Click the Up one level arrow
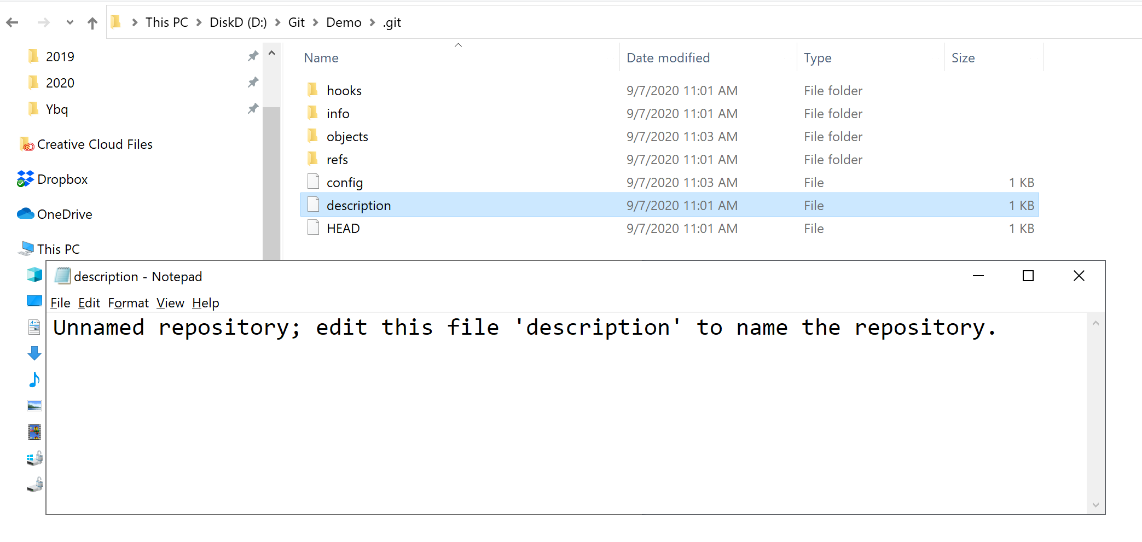Image resolution: width=1142 pixels, height=542 pixels. [x=92, y=23]
